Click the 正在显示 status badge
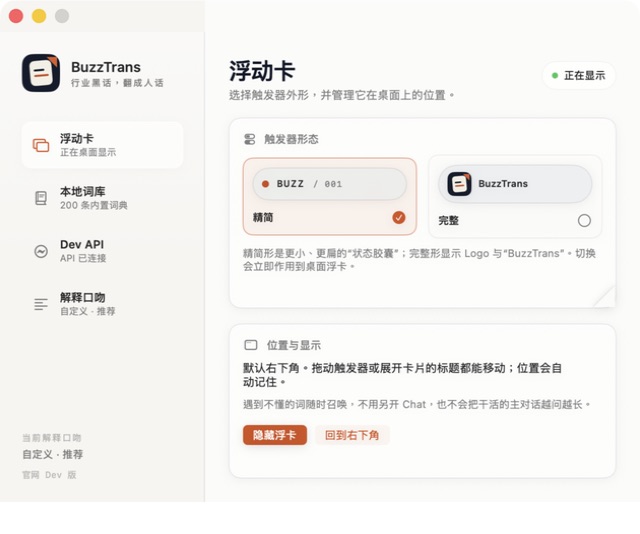The image size is (640, 534). (x=579, y=76)
